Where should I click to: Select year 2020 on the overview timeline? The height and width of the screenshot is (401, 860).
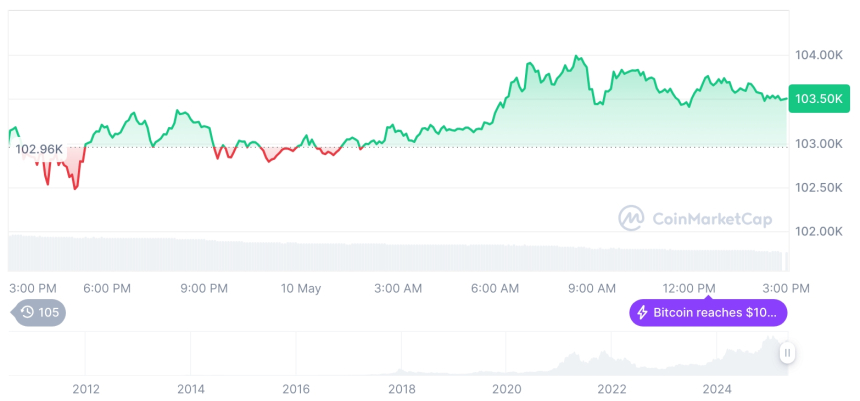pyautogui.click(x=507, y=388)
